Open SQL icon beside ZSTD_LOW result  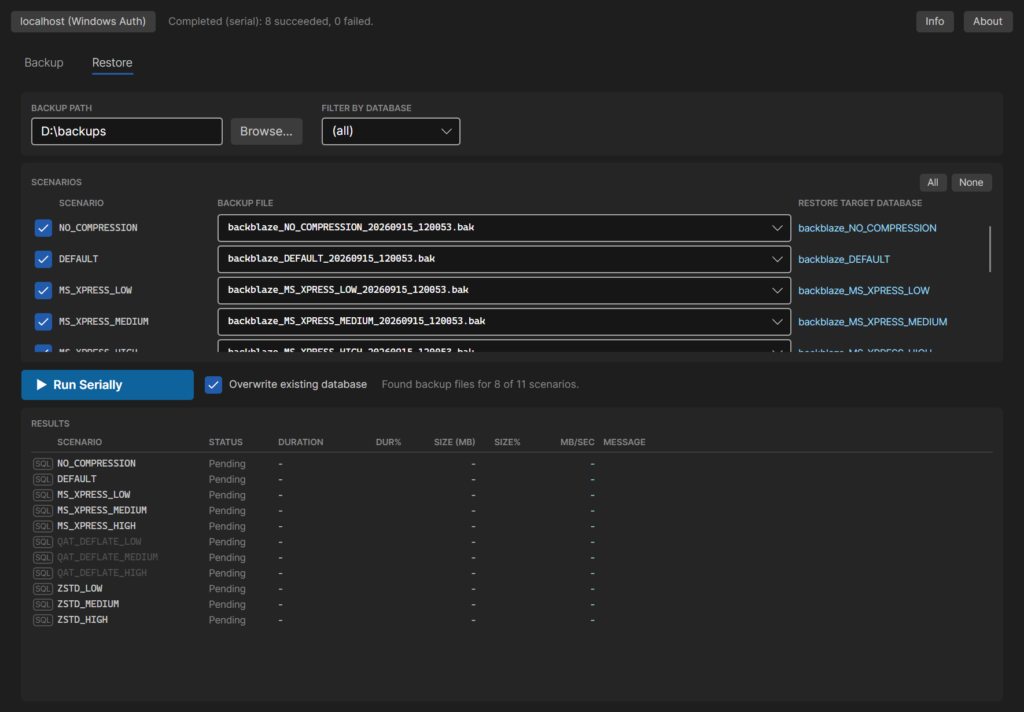[42, 589]
